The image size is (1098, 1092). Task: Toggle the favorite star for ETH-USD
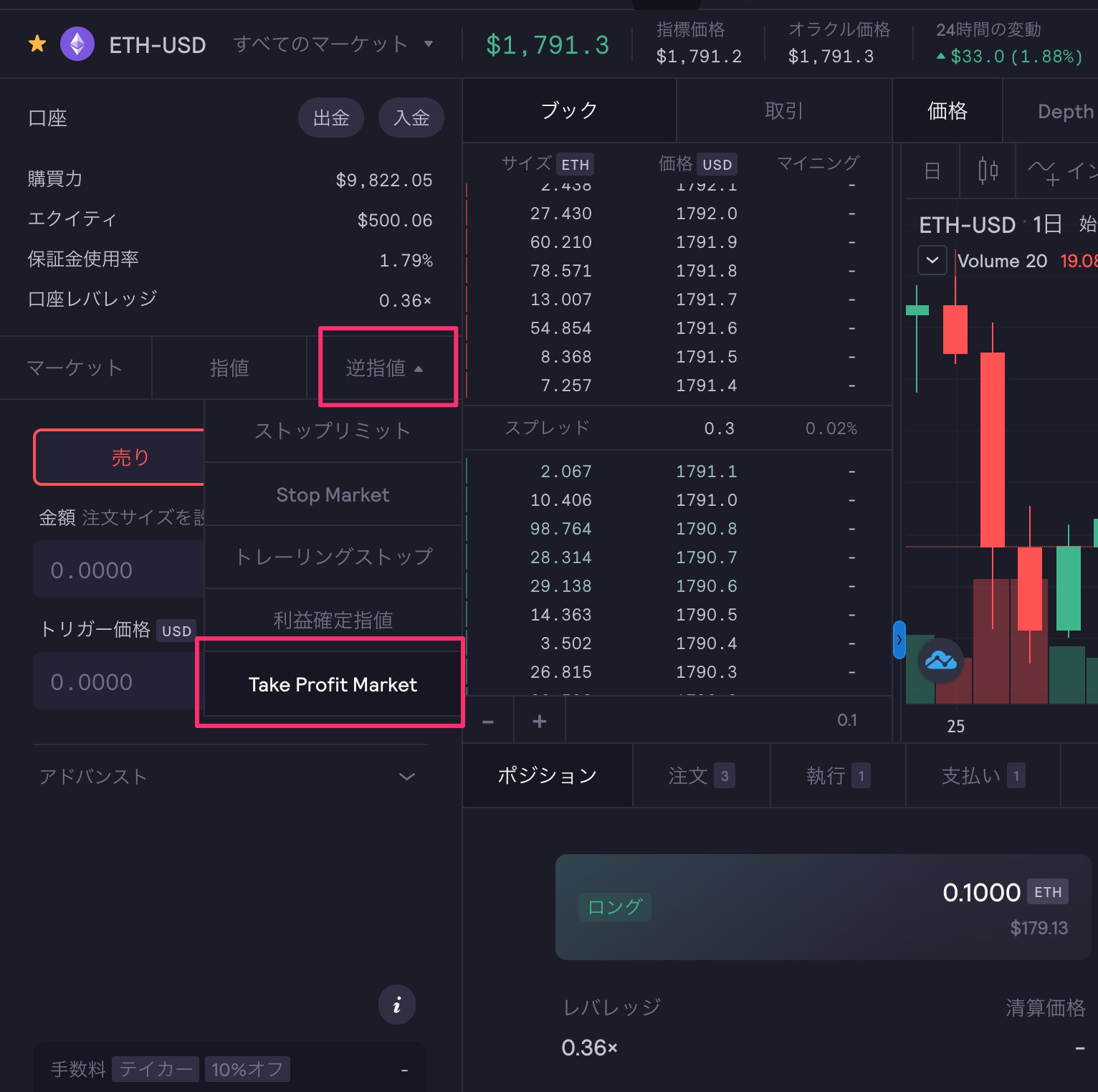[x=37, y=44]
